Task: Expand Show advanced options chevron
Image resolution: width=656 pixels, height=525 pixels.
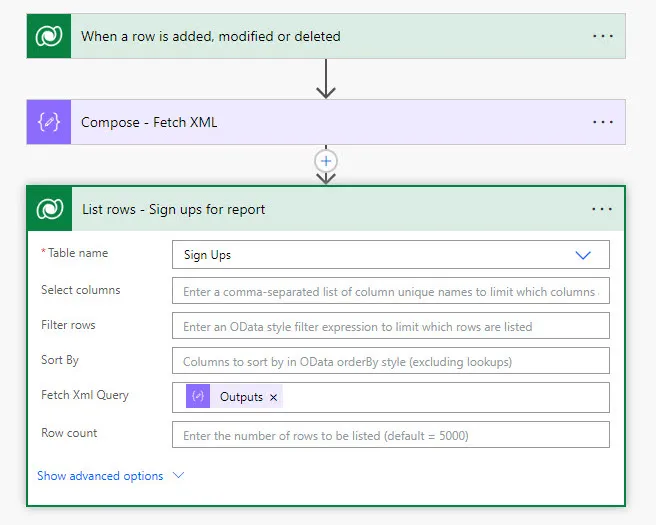Action: coord(179,475)
